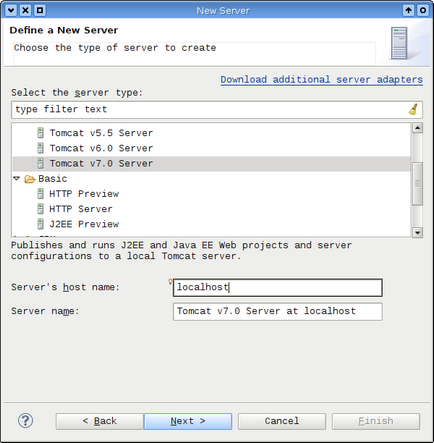Collapse the Basic category
This screenshot has width=434, height=443.
[17, 178]
